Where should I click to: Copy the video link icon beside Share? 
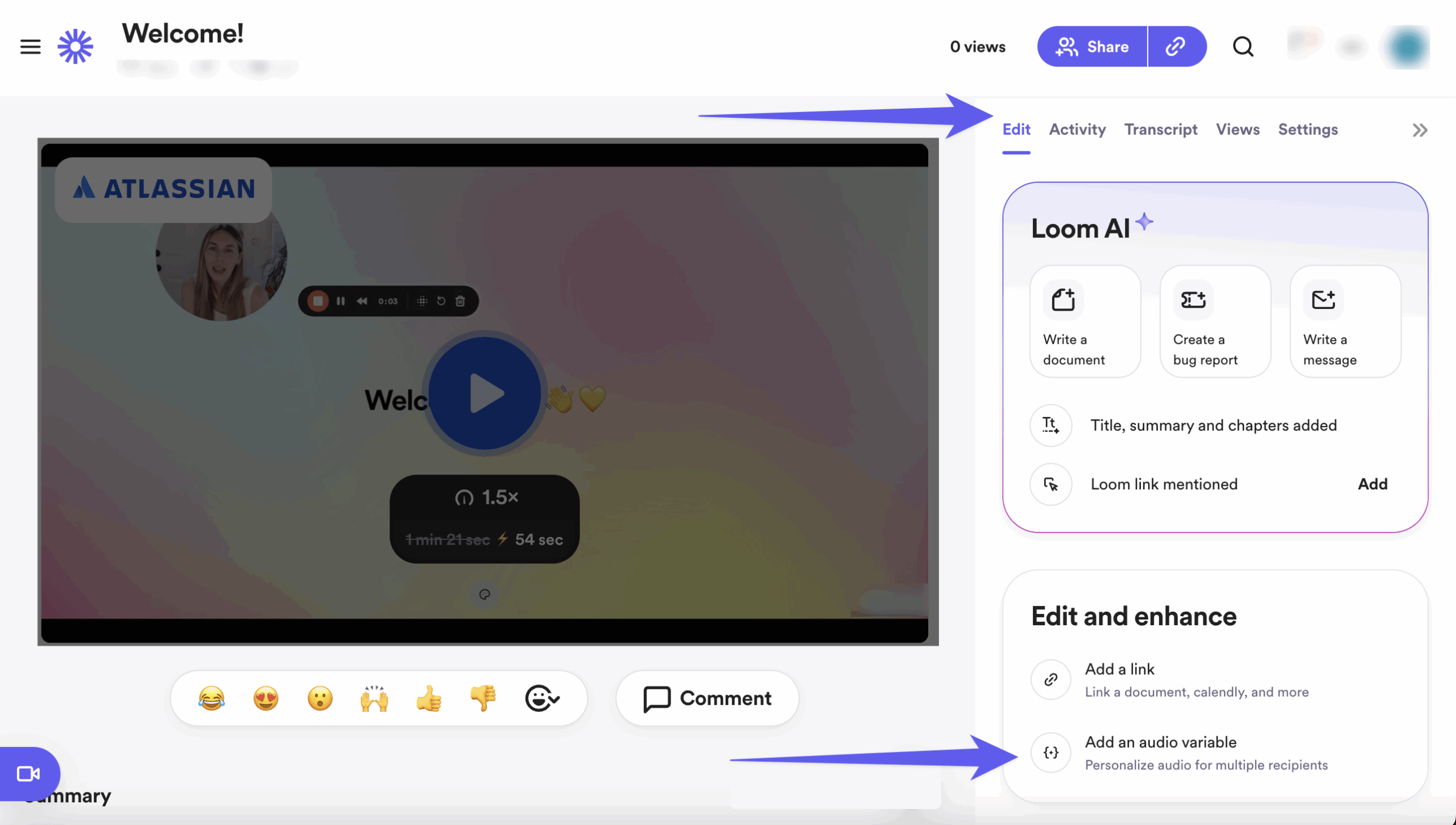1177,46
